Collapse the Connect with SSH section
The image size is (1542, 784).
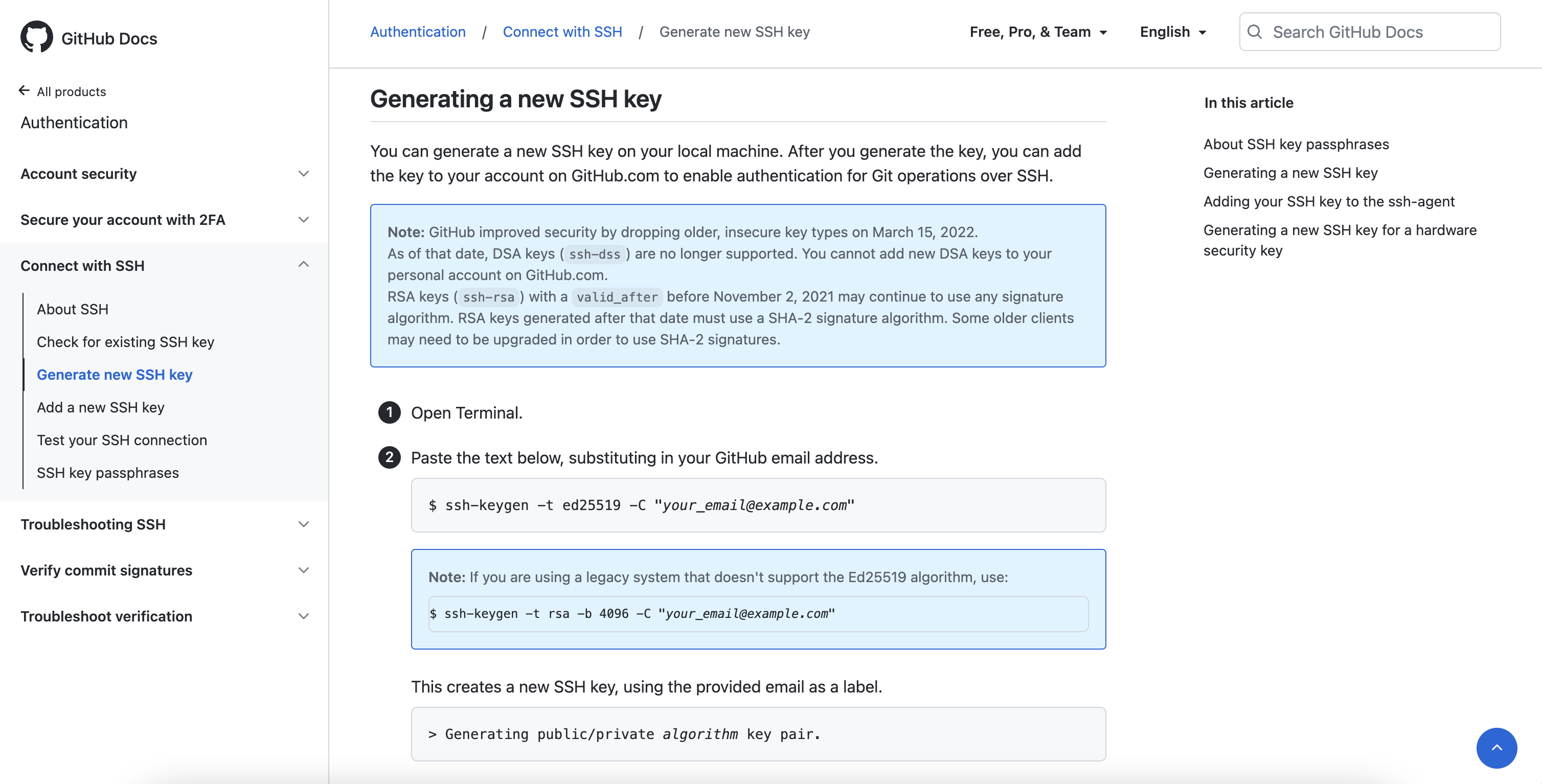click(x=304, y=265)
